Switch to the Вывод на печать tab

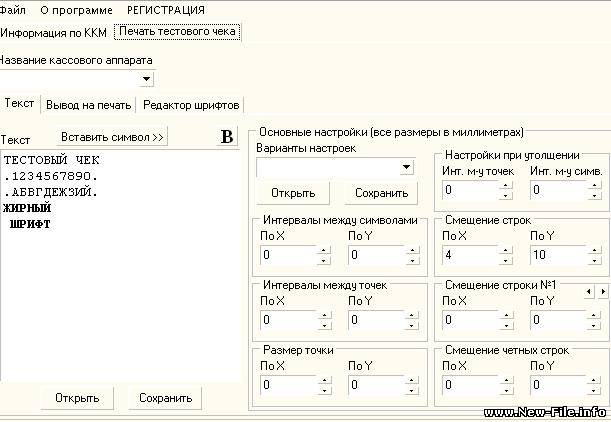(88, 105)
